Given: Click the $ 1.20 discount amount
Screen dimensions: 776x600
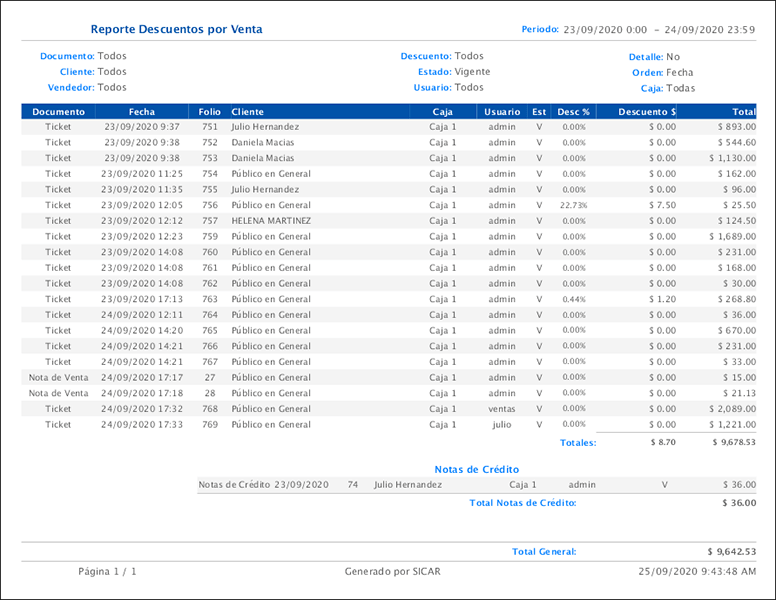Looking at the screenshot, I should (663, 300).
